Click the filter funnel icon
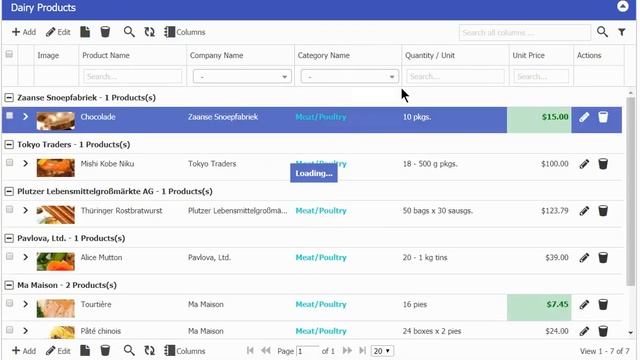Screen dimensions: 640x360 [x=622, y=32]
